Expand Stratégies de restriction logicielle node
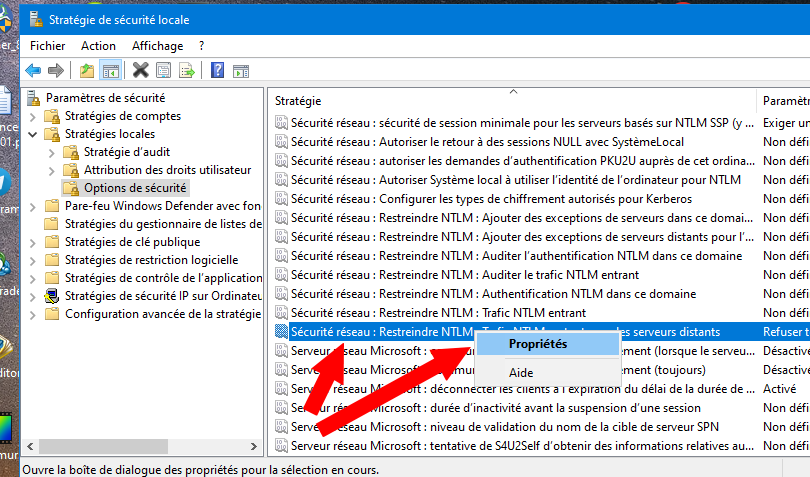810x477 pixels. point(33,261)
